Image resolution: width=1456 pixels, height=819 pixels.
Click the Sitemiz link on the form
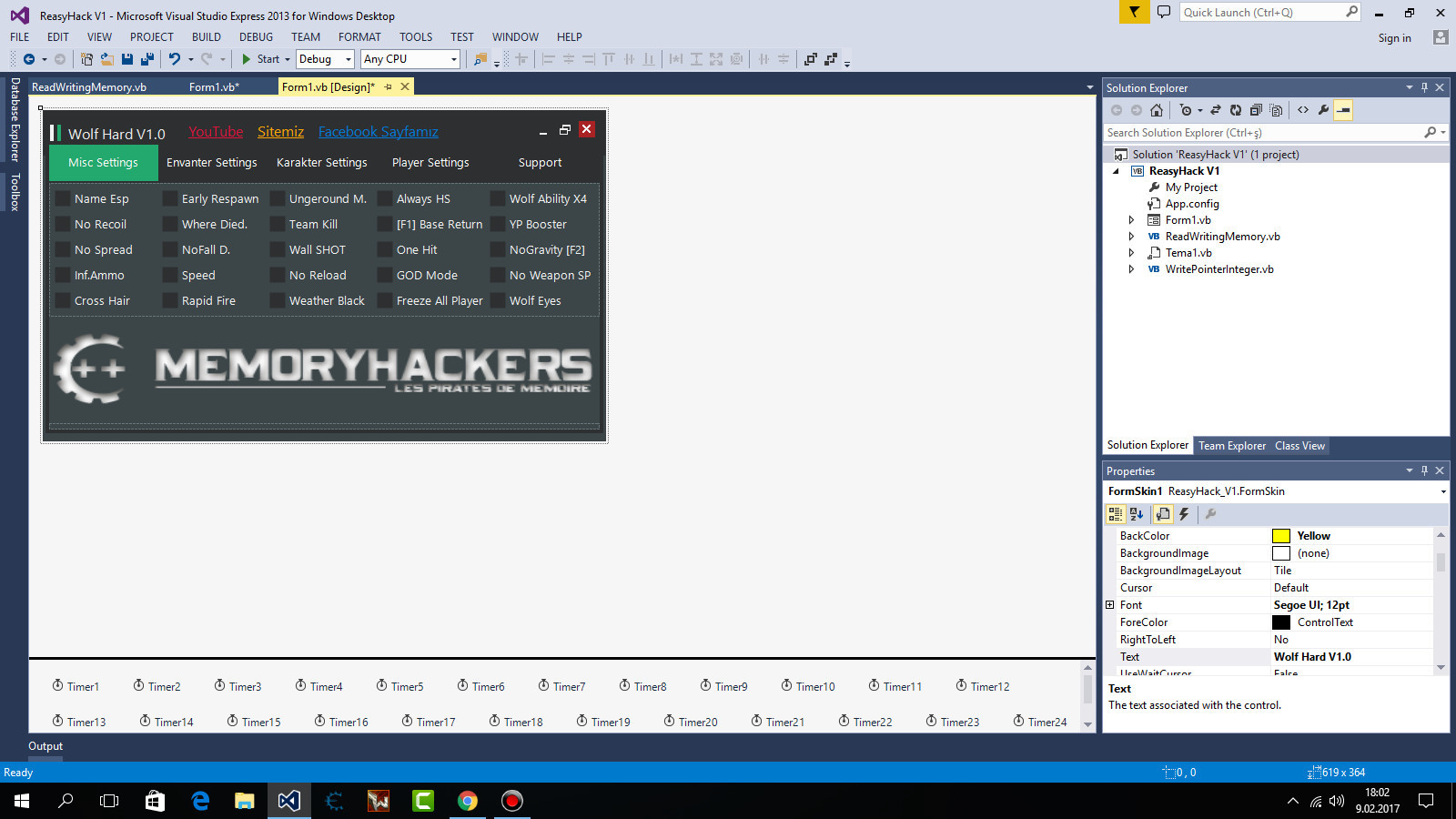tap(280, 132)
